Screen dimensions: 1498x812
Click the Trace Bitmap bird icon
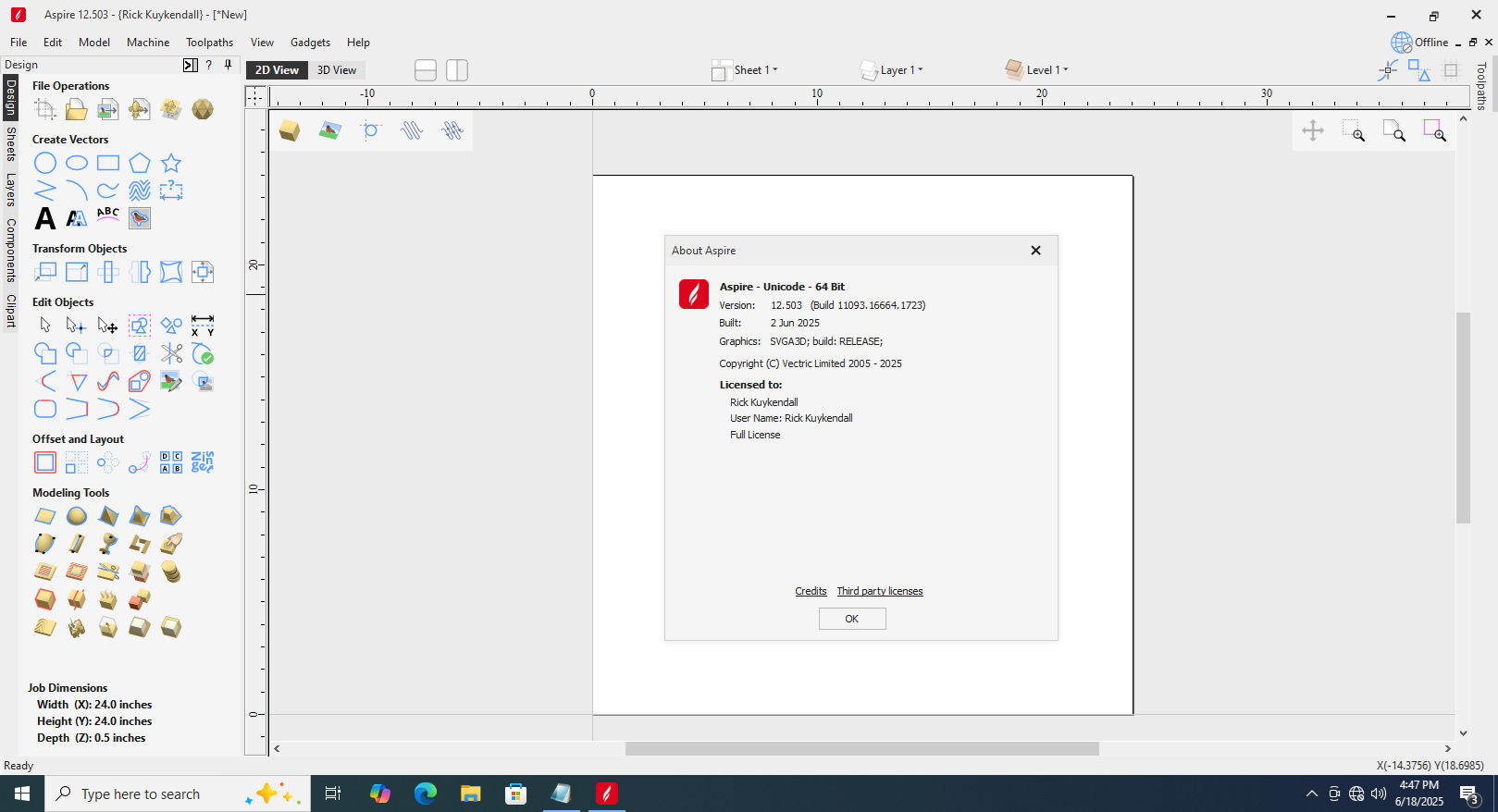[x=139, y=218]
